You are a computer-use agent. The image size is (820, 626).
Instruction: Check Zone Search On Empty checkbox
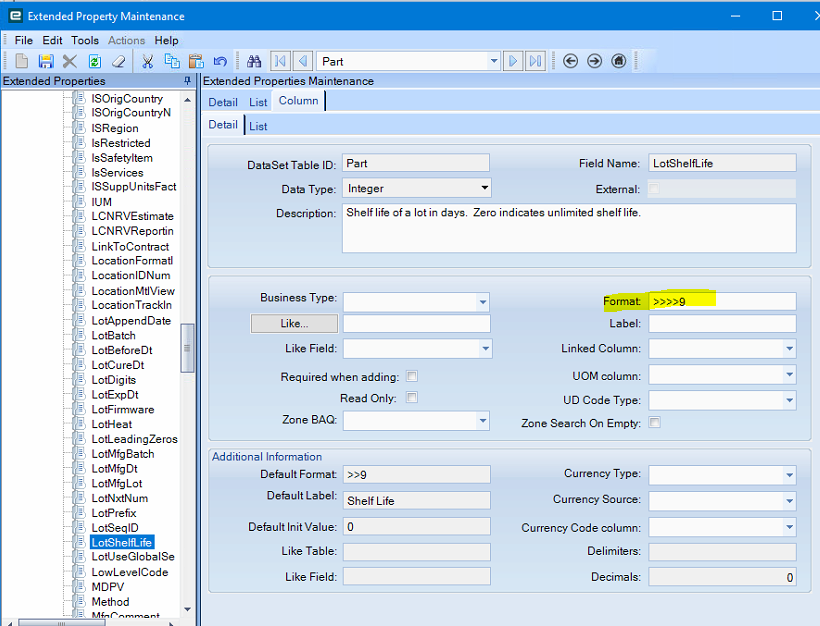coord(655,423)
